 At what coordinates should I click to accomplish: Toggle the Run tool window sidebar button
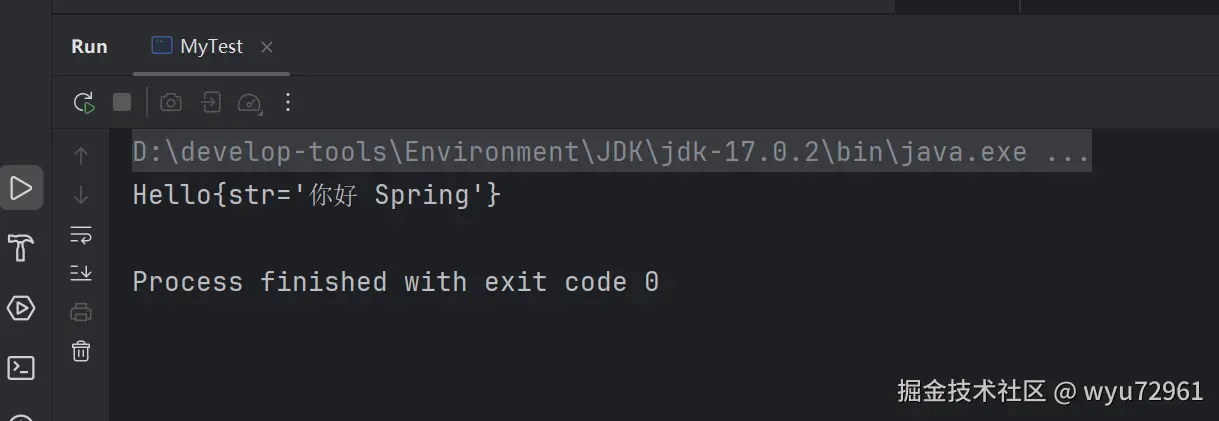click(21, 187)
